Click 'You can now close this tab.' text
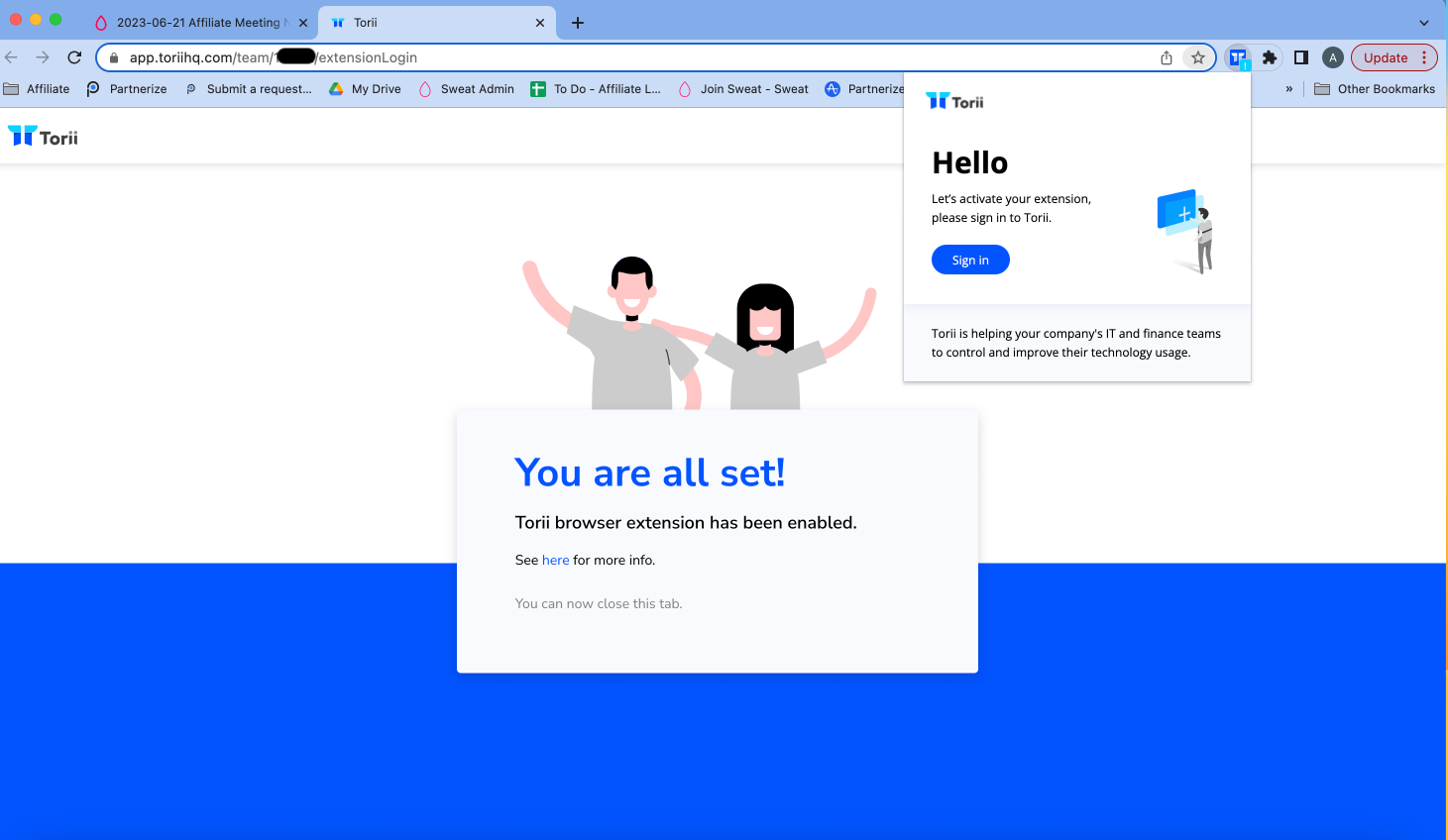 599,603
